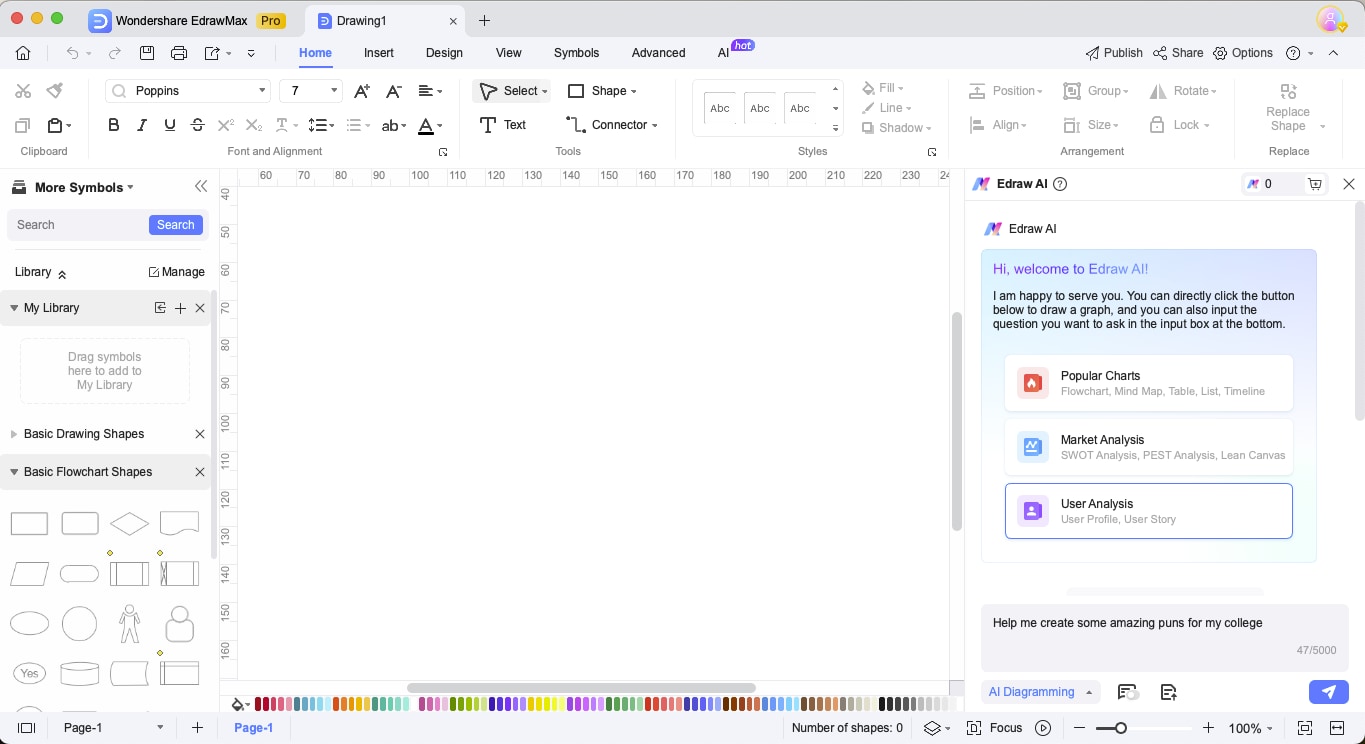
Task: Click Publish in the top right
Action: [x=1114, y=53]
